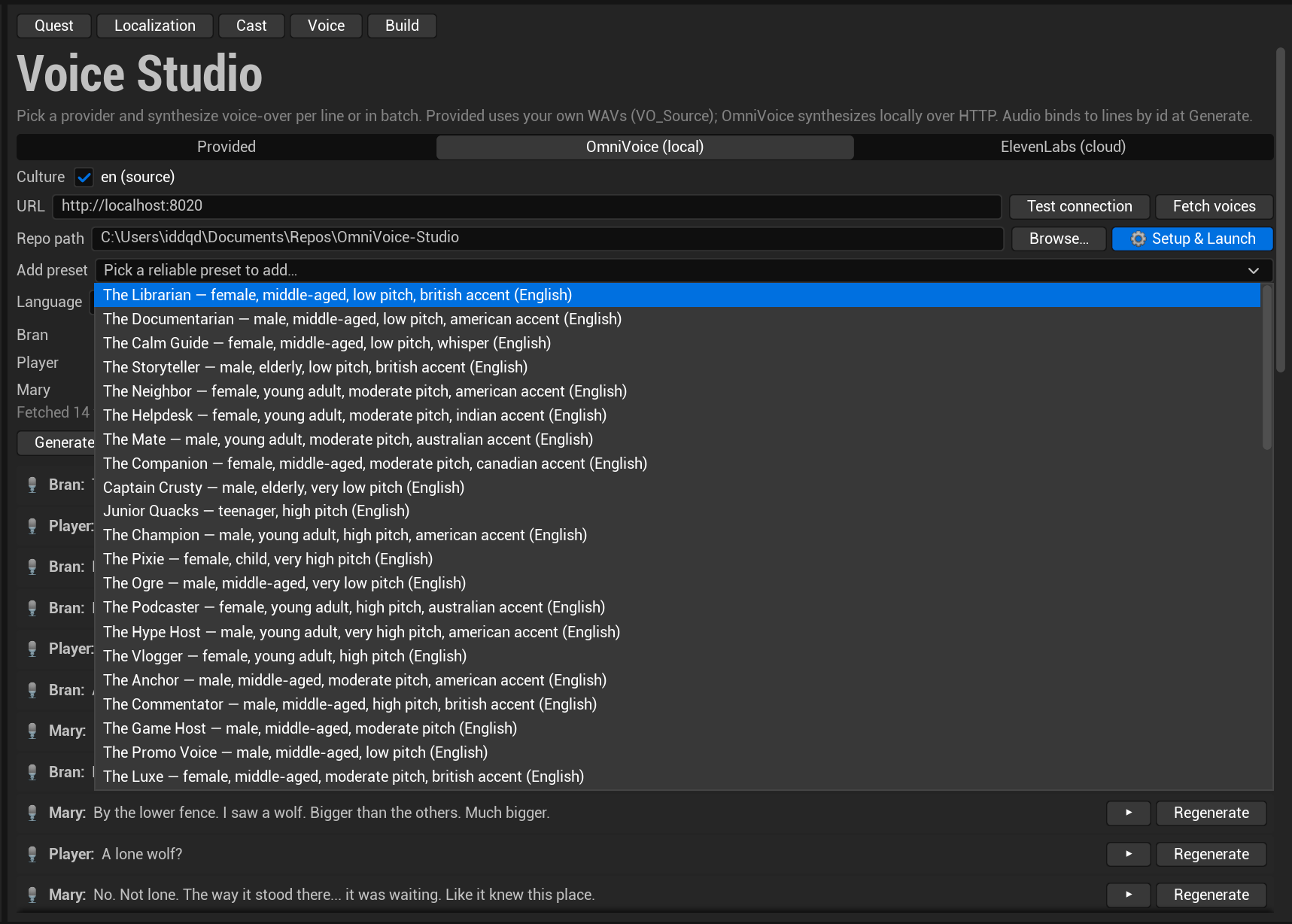The height and width of the screenshot is (924, 1292).
Task: Click the URL input field
Action: [527, 206]
